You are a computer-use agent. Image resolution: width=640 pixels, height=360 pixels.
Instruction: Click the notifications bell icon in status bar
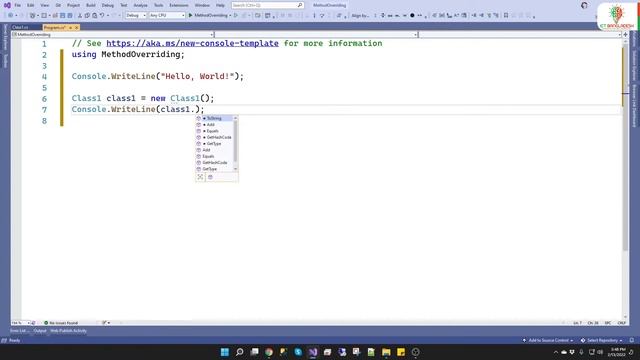coord(632,340)
